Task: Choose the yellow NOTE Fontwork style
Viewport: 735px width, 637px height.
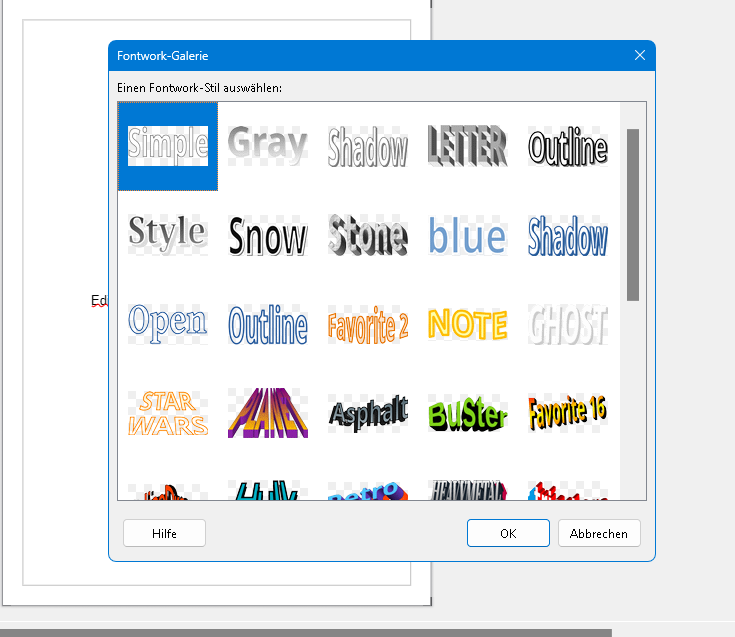Action: (467, 324)
